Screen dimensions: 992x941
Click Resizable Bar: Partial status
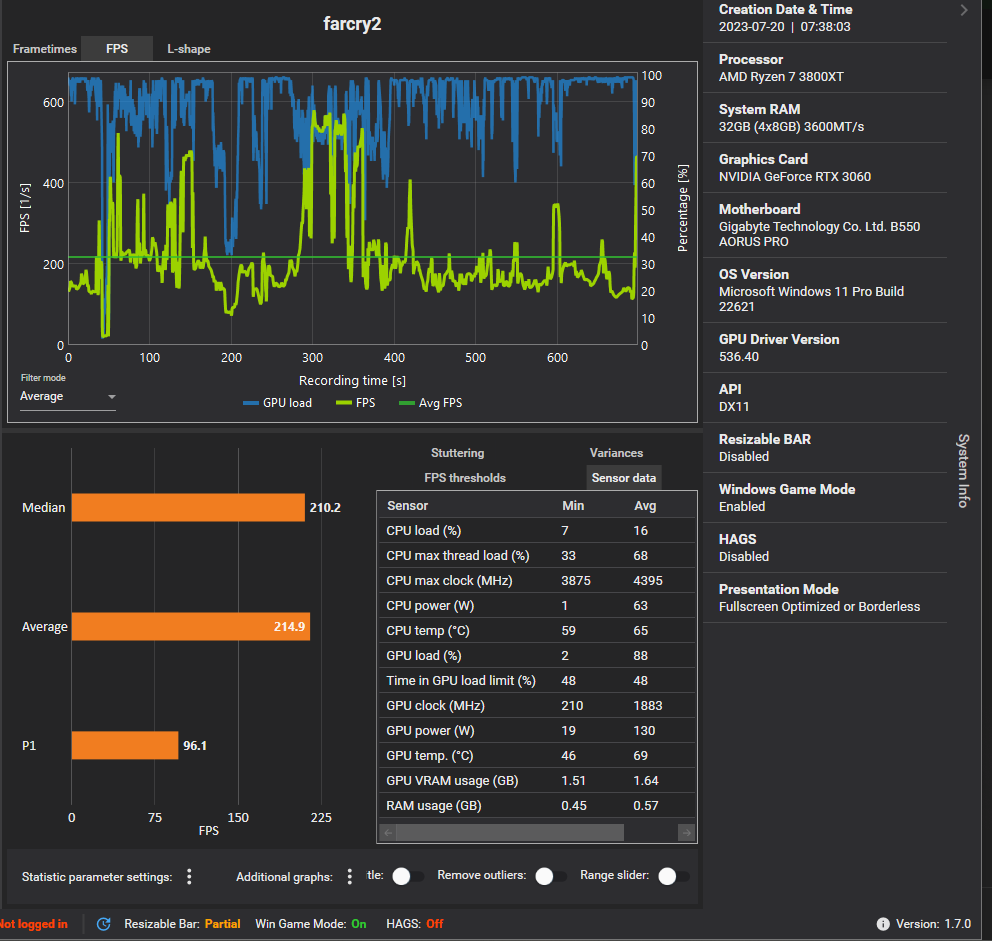click(x=182, y=924)
